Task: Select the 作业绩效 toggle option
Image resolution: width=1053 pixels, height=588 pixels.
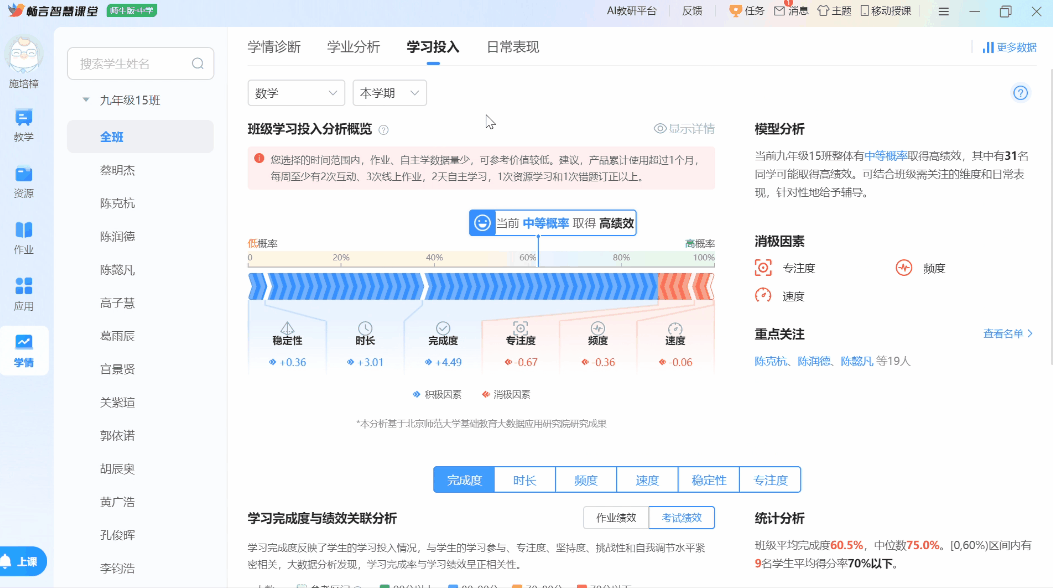Action: [x=615, y=518]
